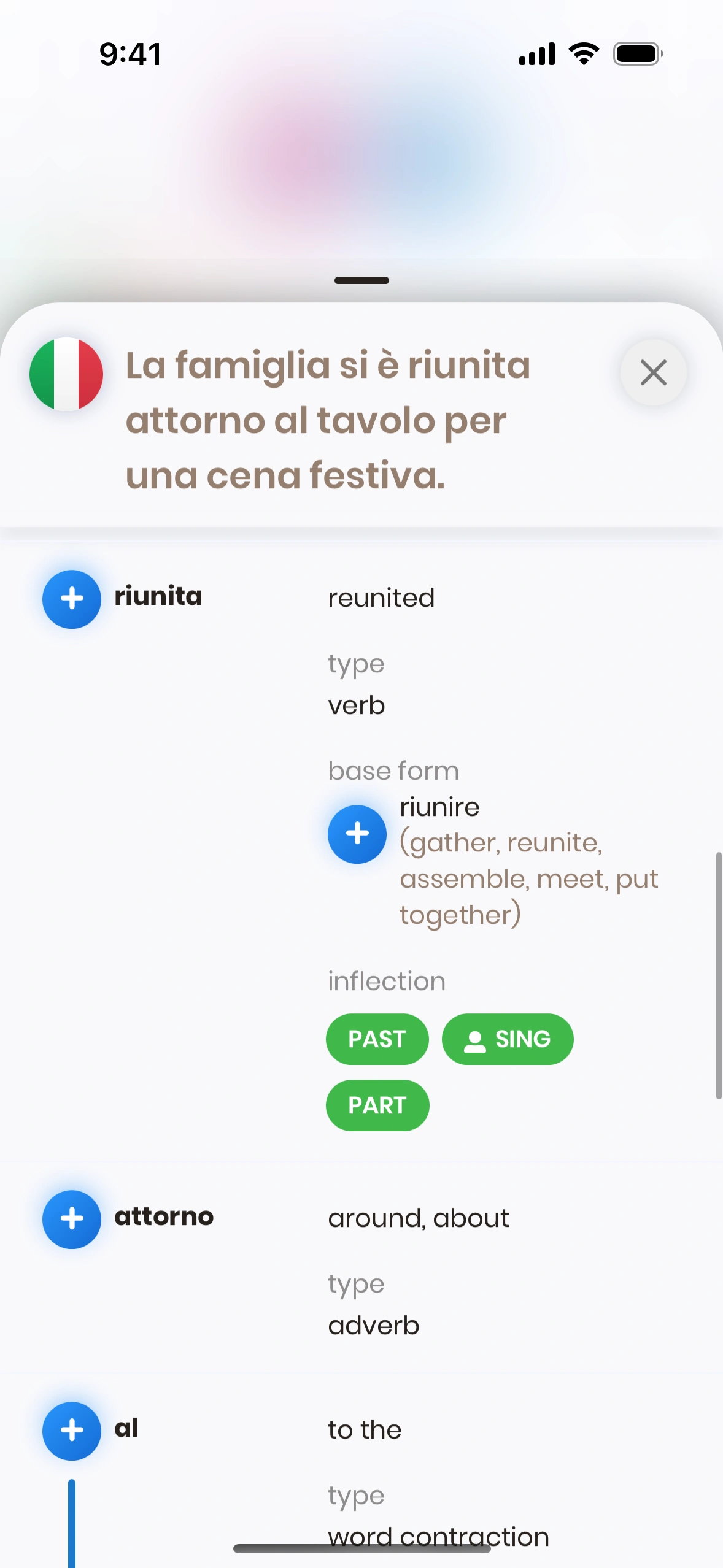Tap the 'around, about' translation
Viewport: 723px width, 1568px height.
click(x=419, y=1218)
